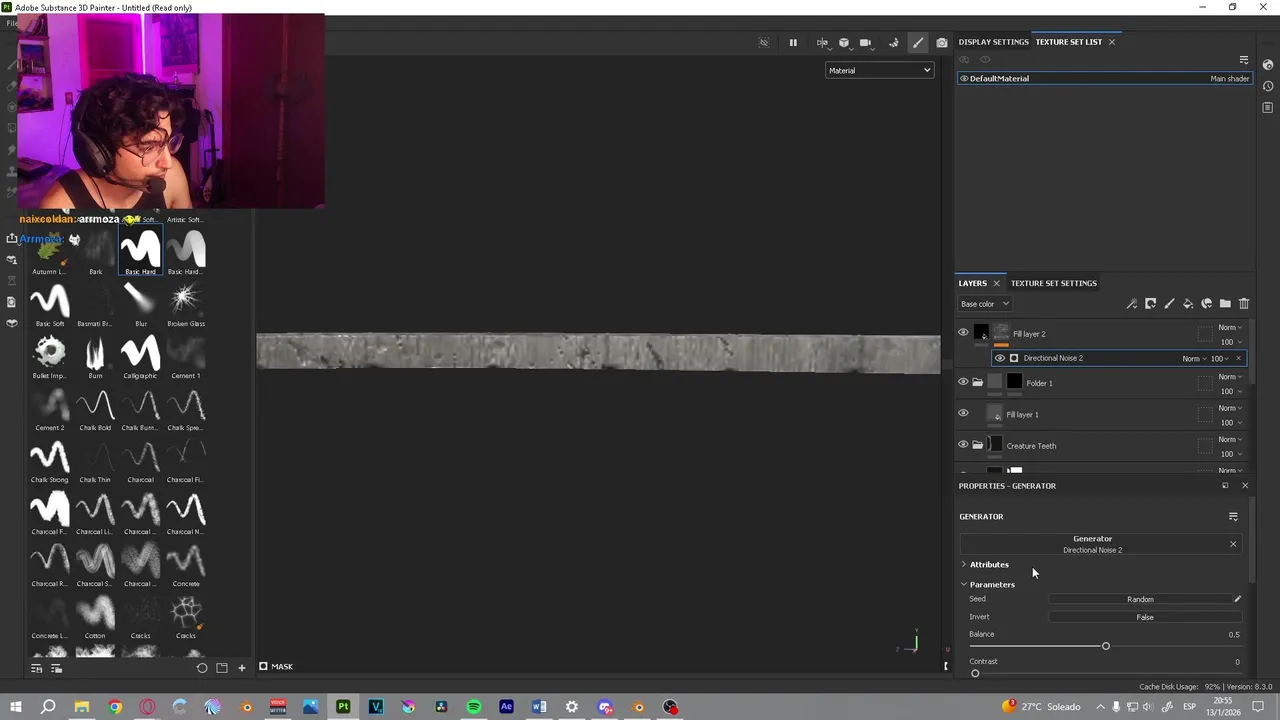Select the Layers tab
Screen dimensions: 1280x720
[972, 283]
